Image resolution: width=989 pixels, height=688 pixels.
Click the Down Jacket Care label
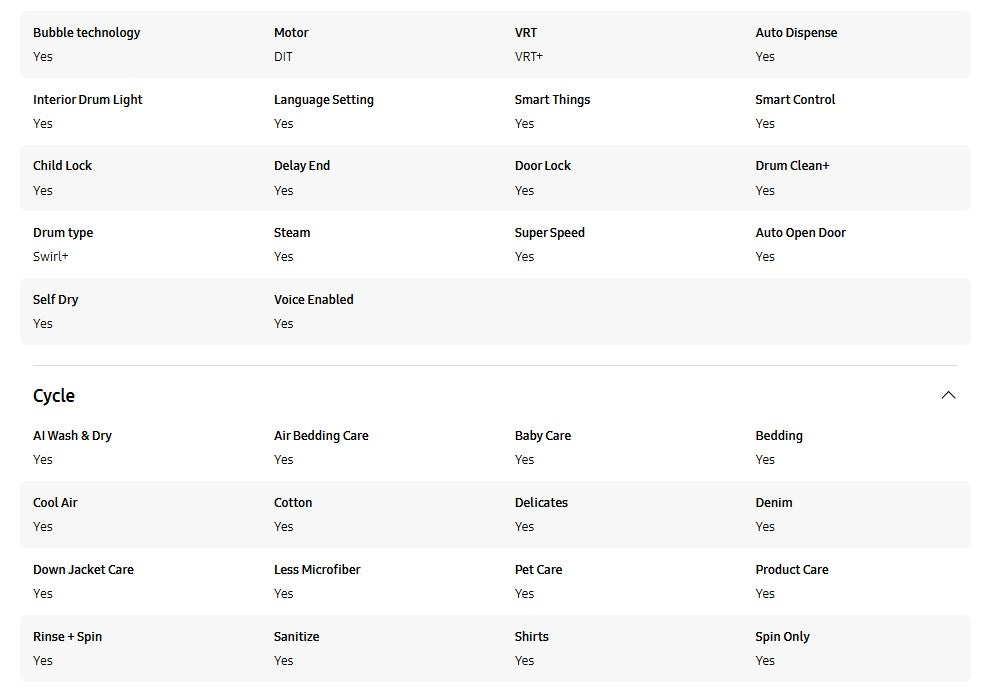coord(83,570)
